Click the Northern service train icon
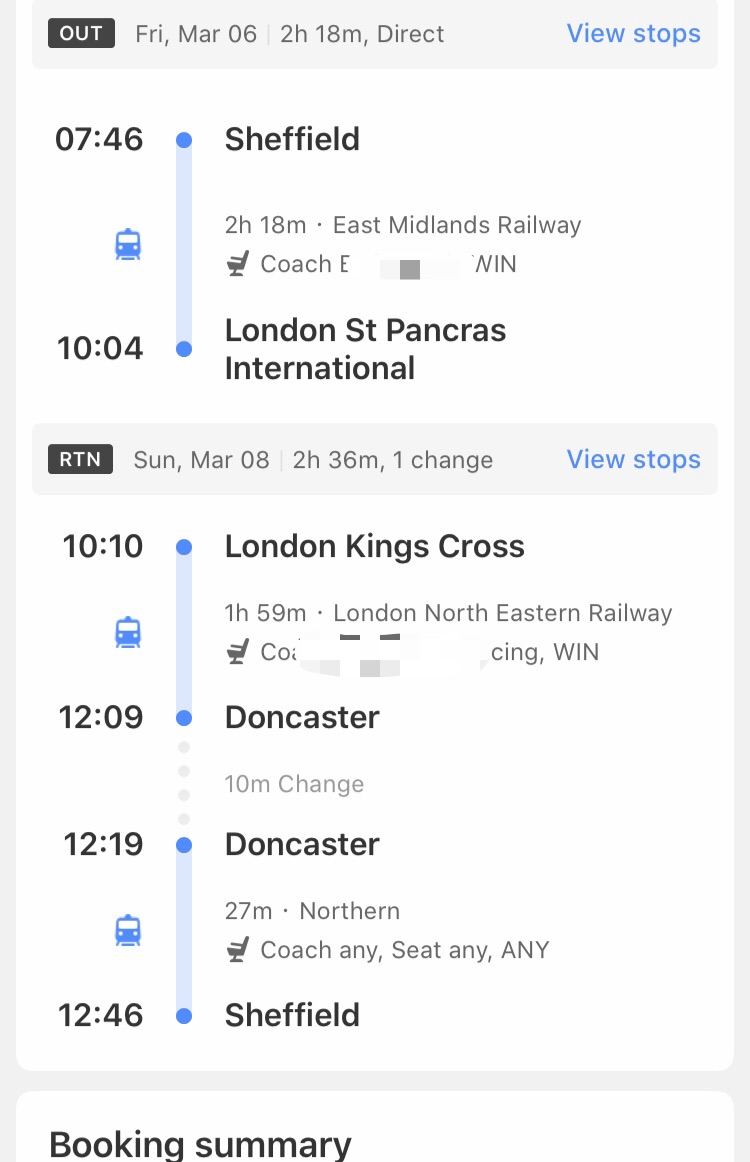Image resolution: width=750 pixels, height=1162 pixels. pos(128,930)
